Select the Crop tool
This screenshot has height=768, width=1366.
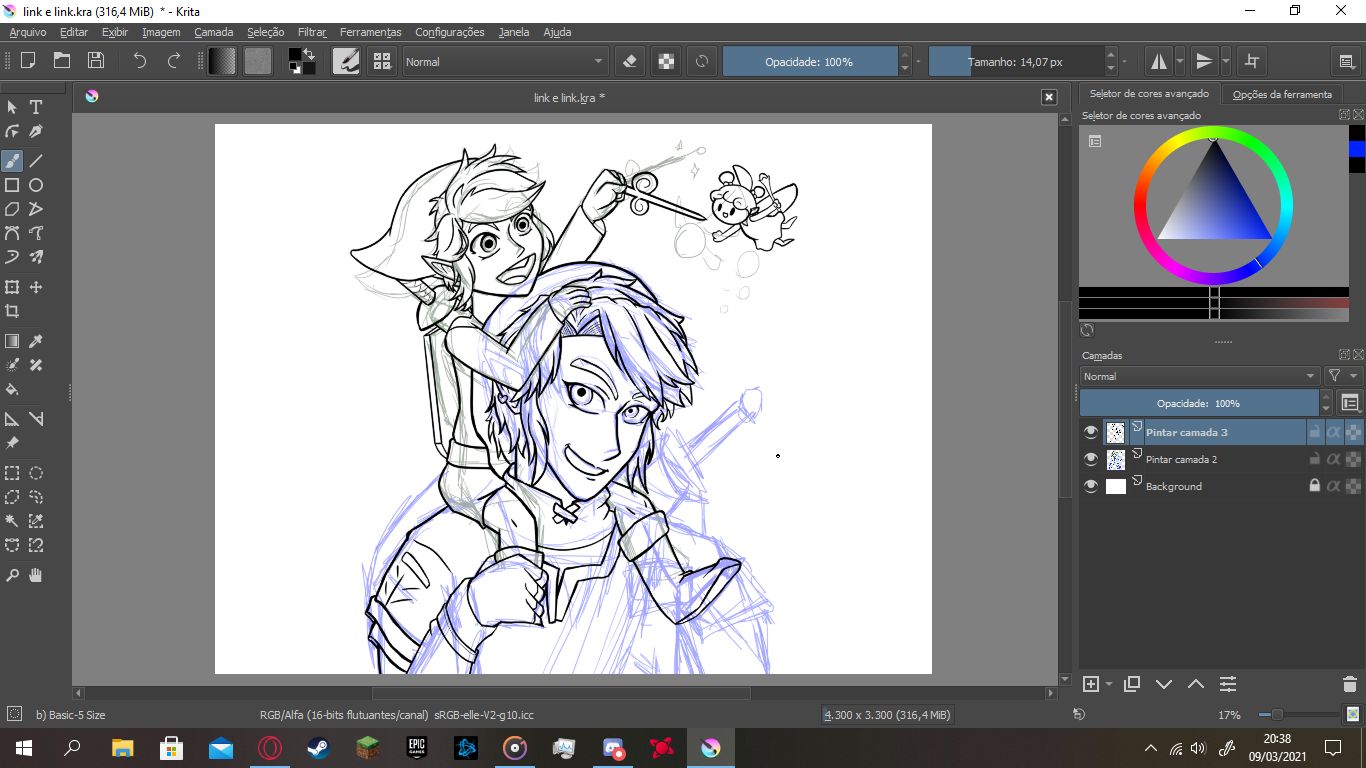tap(12, 311)
